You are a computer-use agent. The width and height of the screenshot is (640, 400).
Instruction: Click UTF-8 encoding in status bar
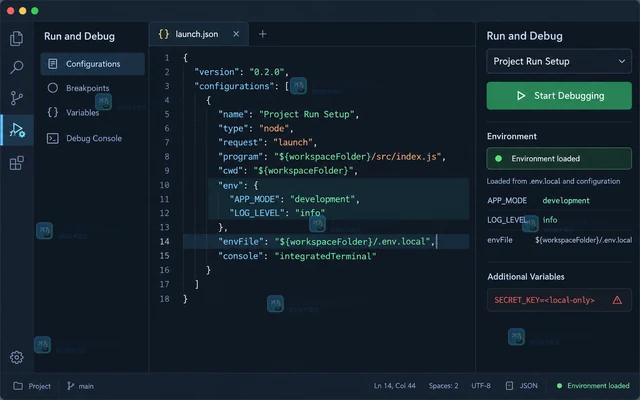pos(481,386)
